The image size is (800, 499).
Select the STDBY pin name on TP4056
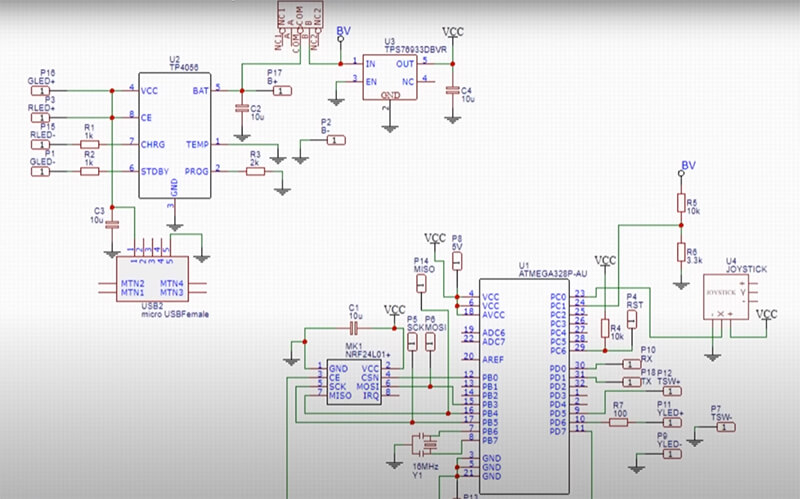[155, 171]
